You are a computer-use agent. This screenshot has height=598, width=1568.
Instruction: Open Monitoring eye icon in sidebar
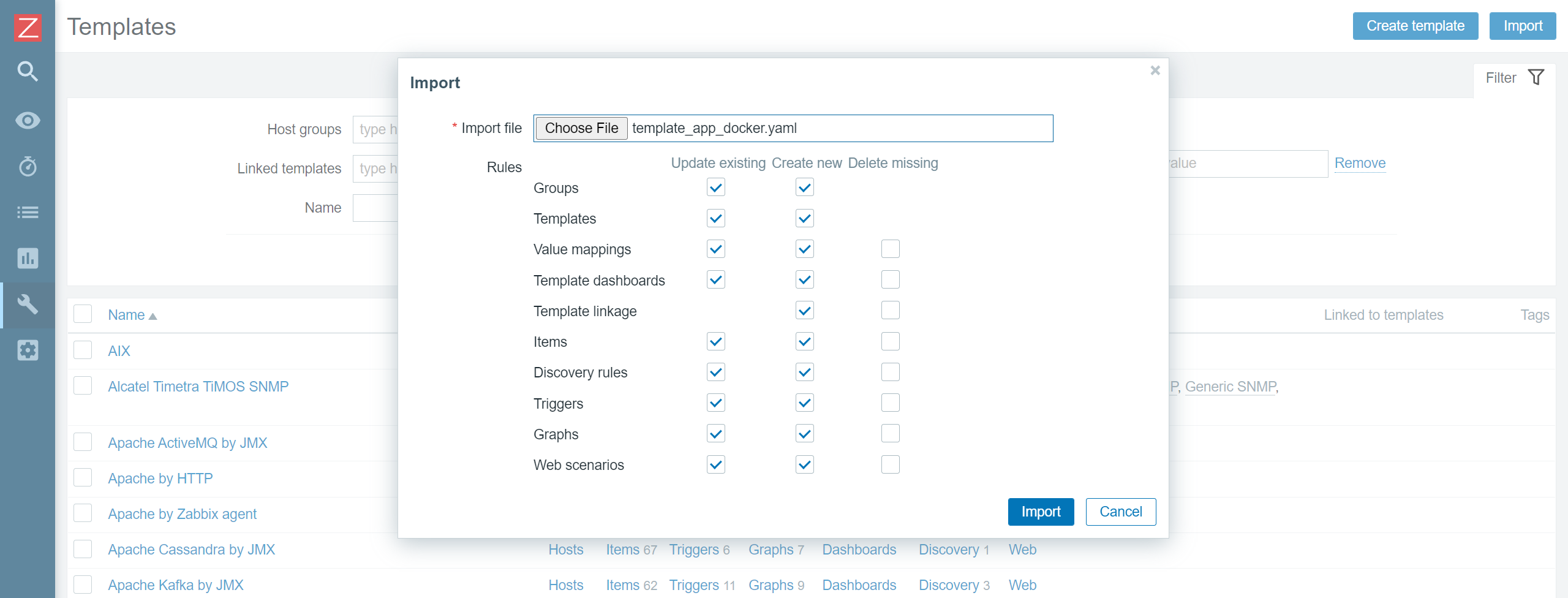(x=28, y=120)
